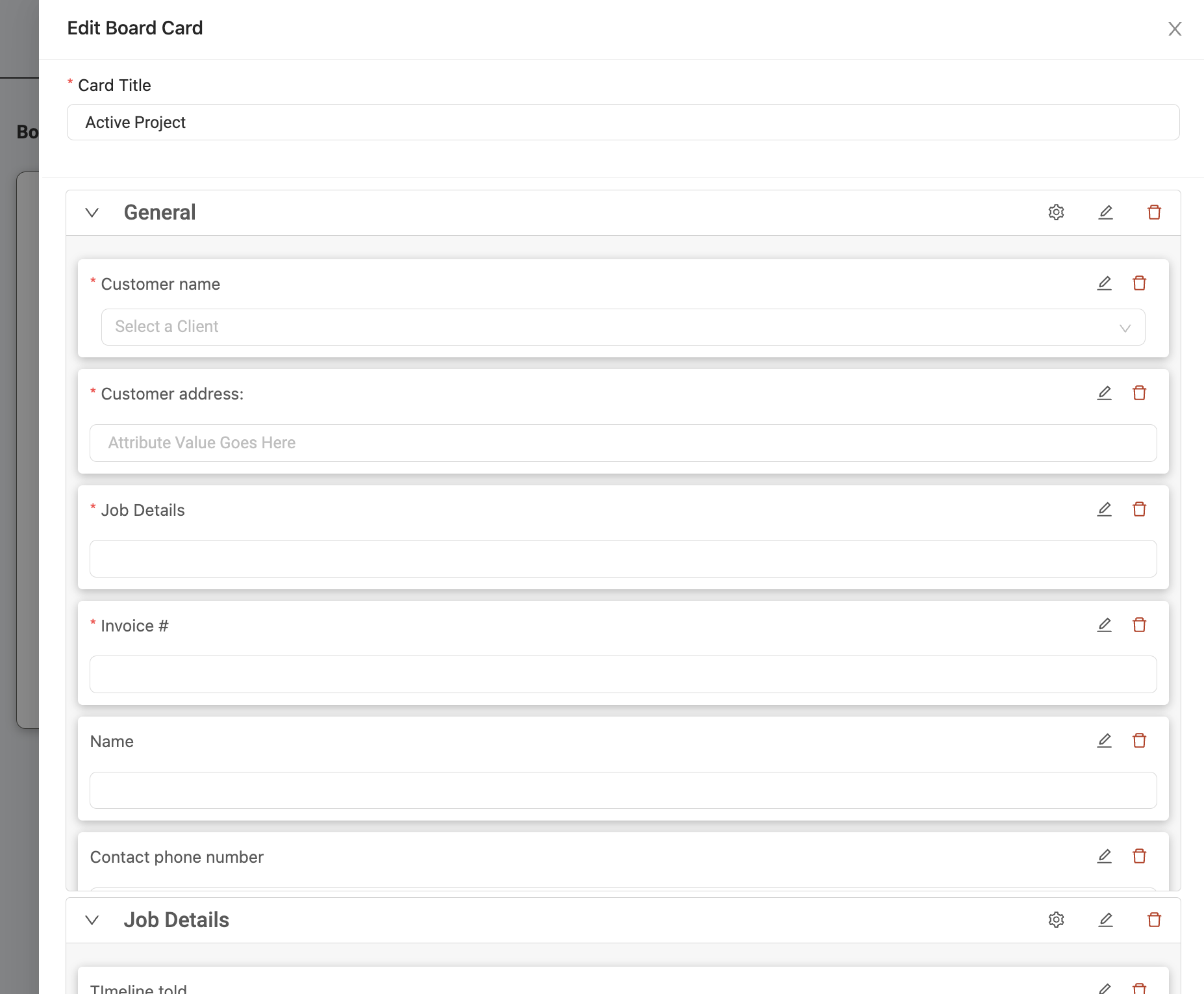The width and height of the screenshot is (1204, 994).
Task: Delete the Contact phone number field
Action: pos(1139,856)
